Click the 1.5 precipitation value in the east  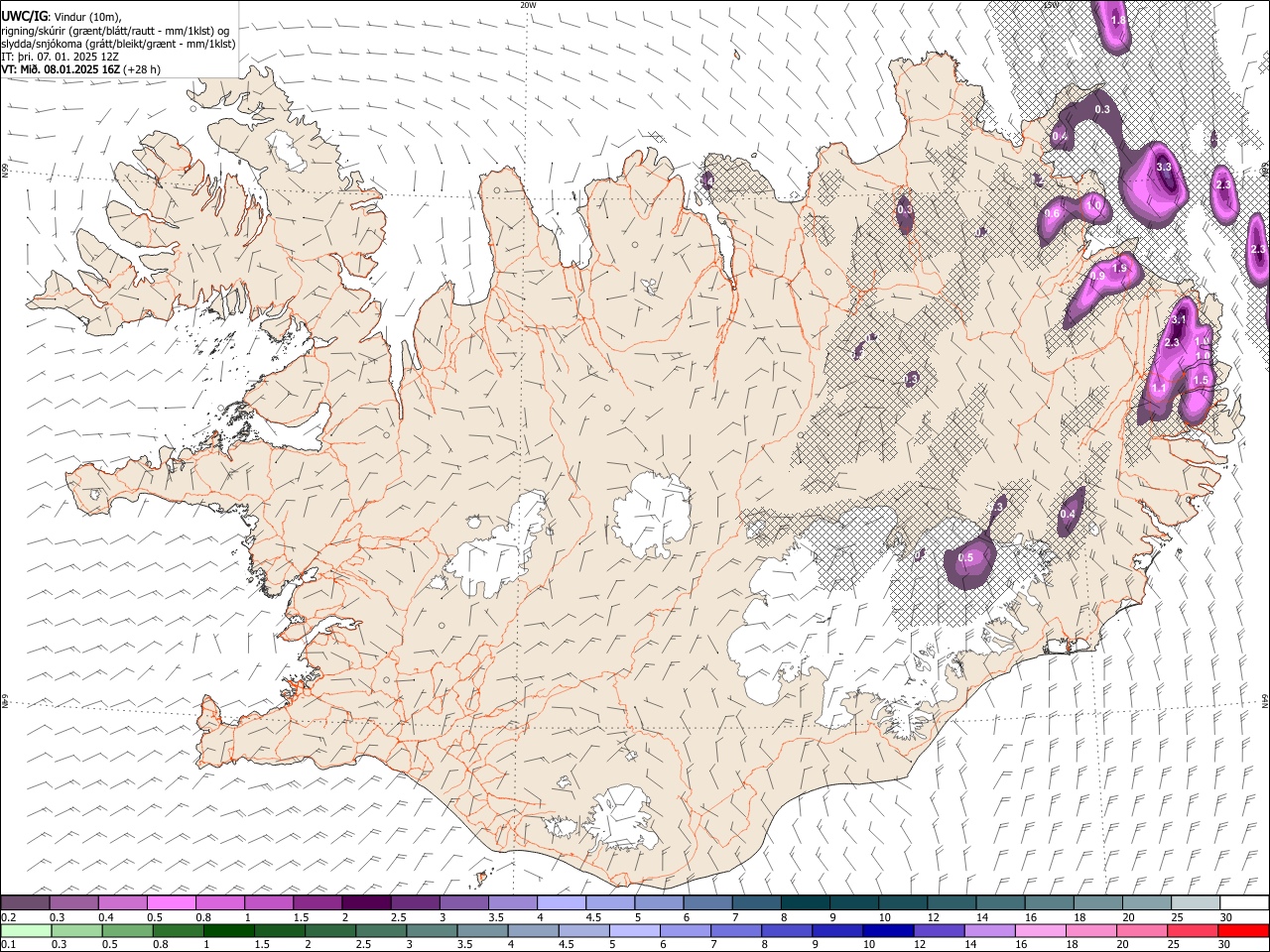click(1201, 380)
